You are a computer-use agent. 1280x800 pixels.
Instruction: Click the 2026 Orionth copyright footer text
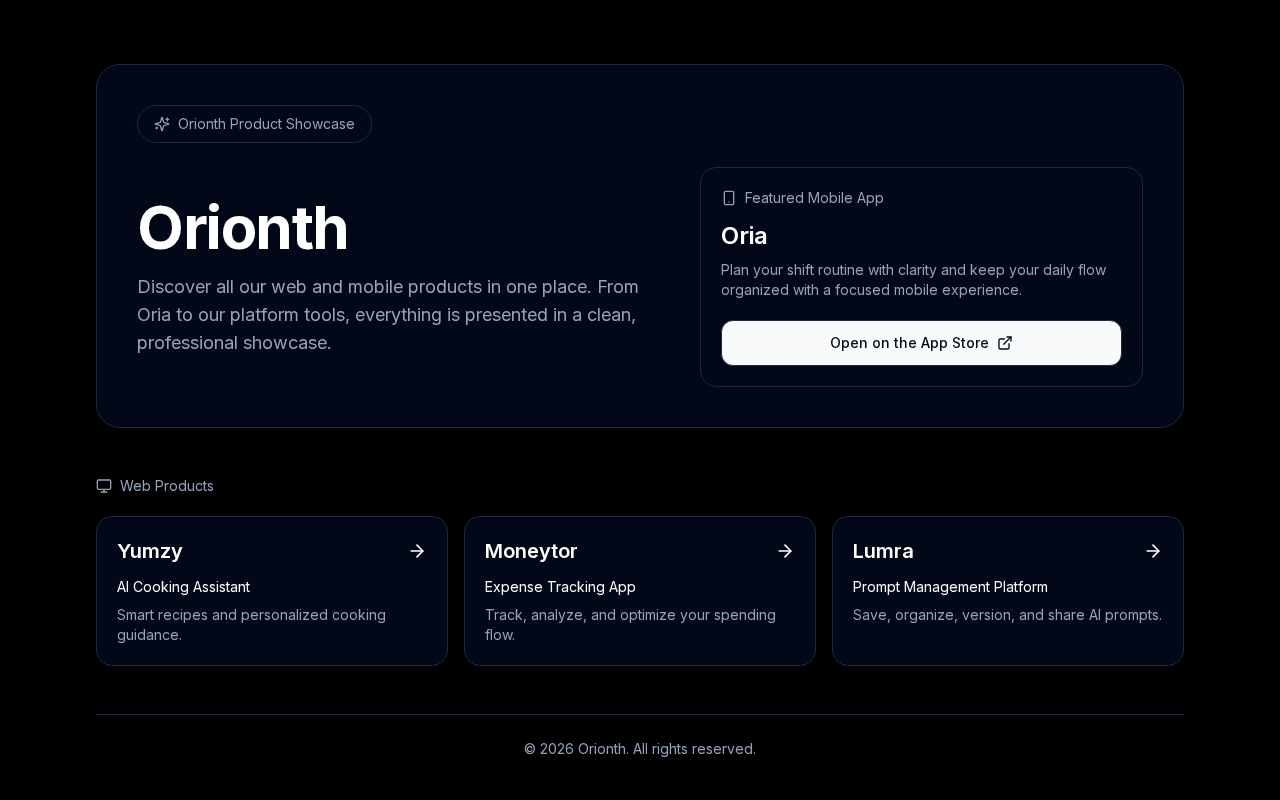640,749
